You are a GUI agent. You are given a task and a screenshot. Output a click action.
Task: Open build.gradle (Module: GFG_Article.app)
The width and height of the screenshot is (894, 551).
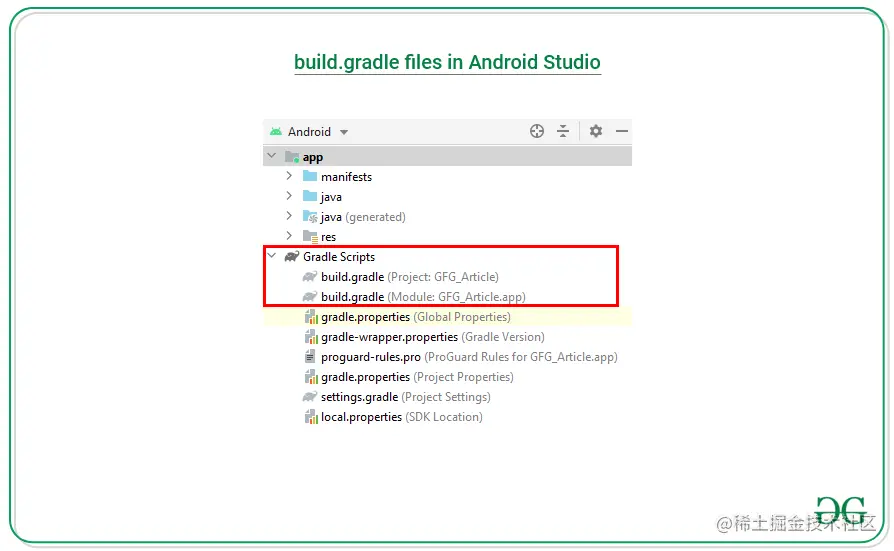tap(423, 297)
